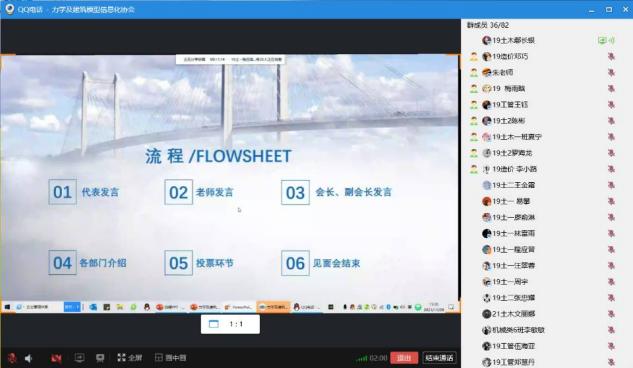This screenshot has height=368, width=633.
Task: Click the QQ logo in title bar
Action: [x=10, y=9]
